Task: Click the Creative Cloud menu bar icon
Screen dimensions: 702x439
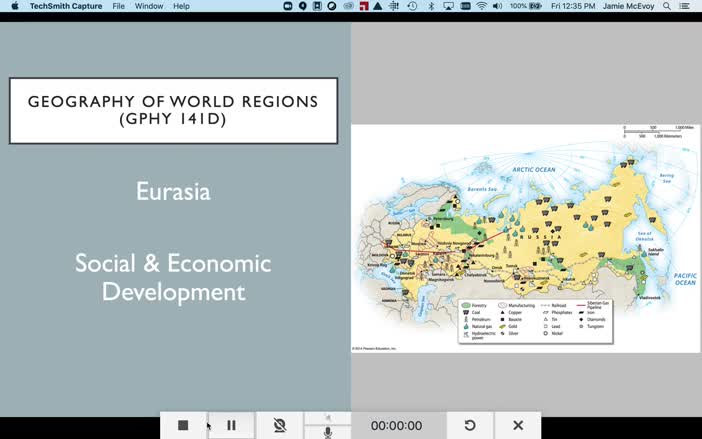Action: point(348,6)
